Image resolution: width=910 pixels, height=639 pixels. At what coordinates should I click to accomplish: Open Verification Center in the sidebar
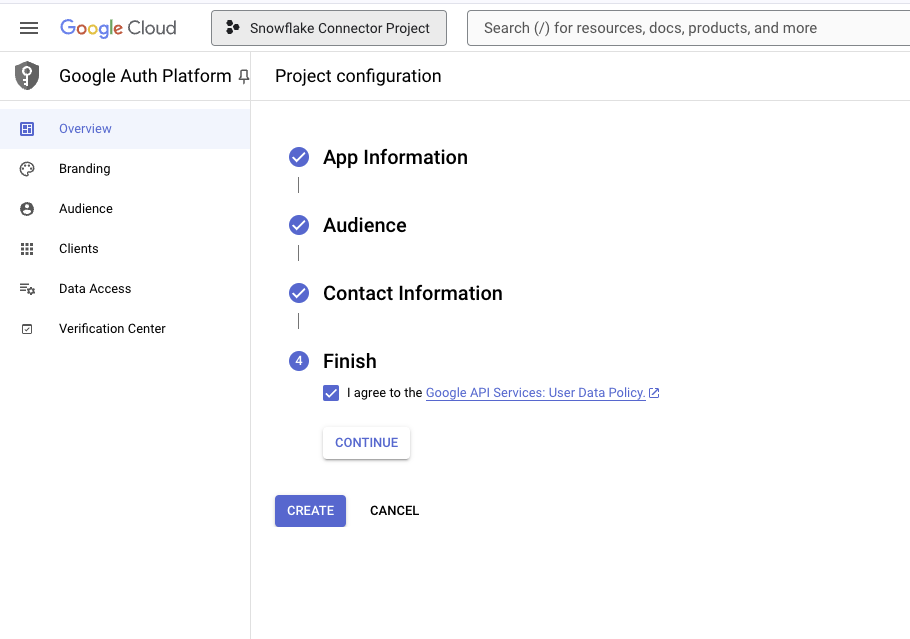112,329
